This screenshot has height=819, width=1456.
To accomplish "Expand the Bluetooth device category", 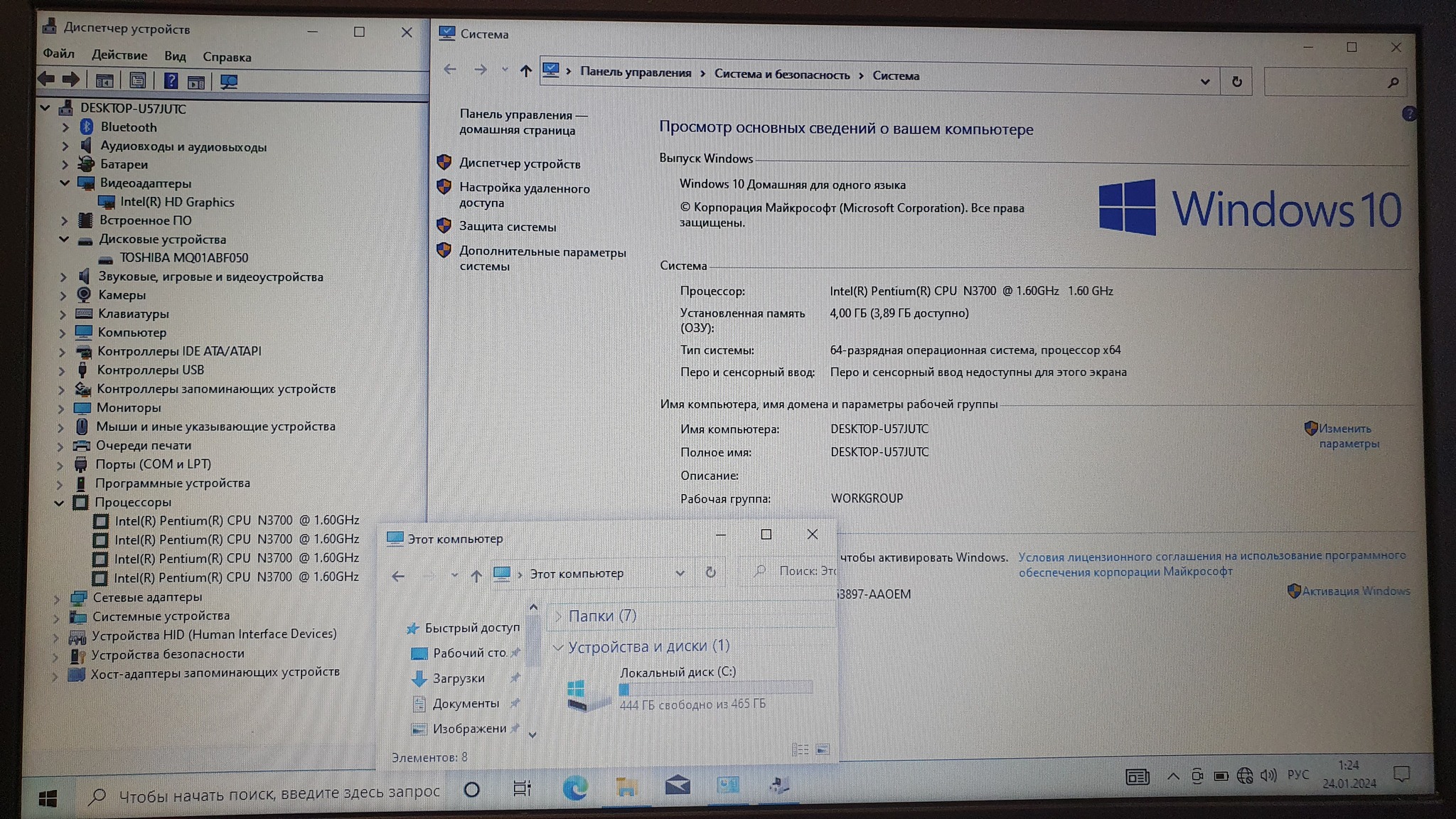I will pyautogui.click(x=65, y=127).
